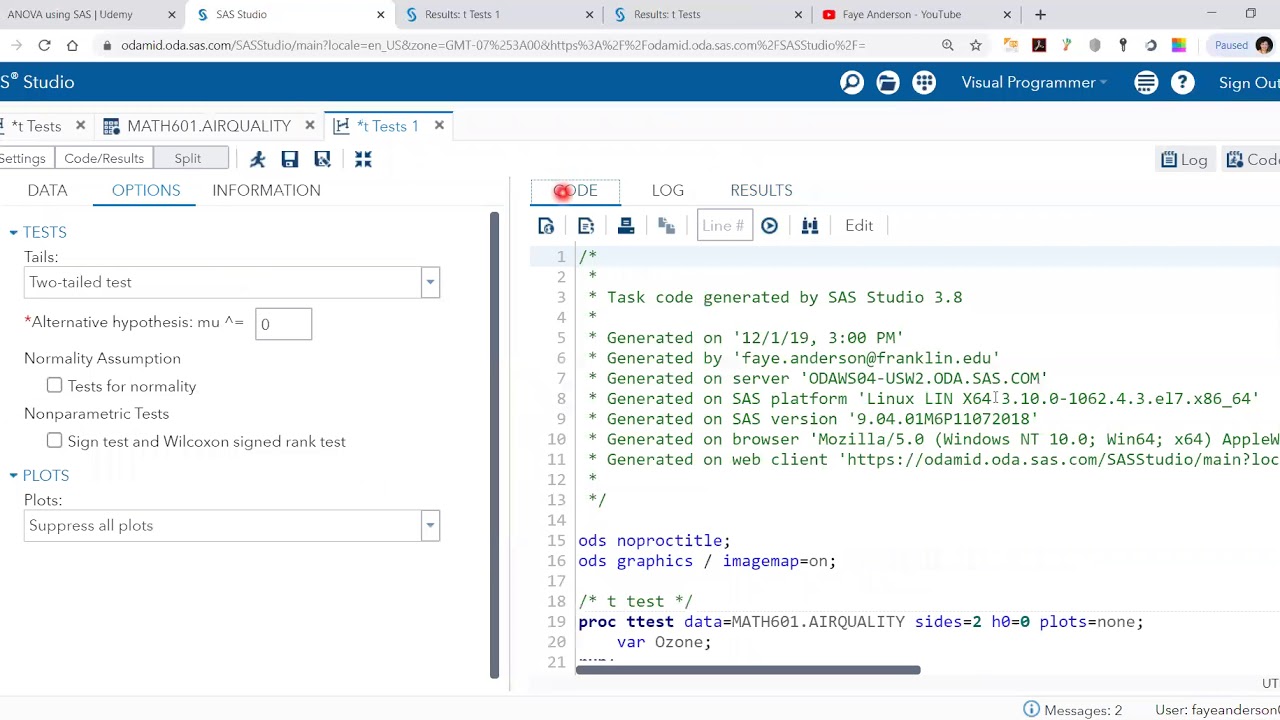Open the folder icon in SAS Studio header
The height and width of the screenshot is (720, 1280).
coord(888,83)
